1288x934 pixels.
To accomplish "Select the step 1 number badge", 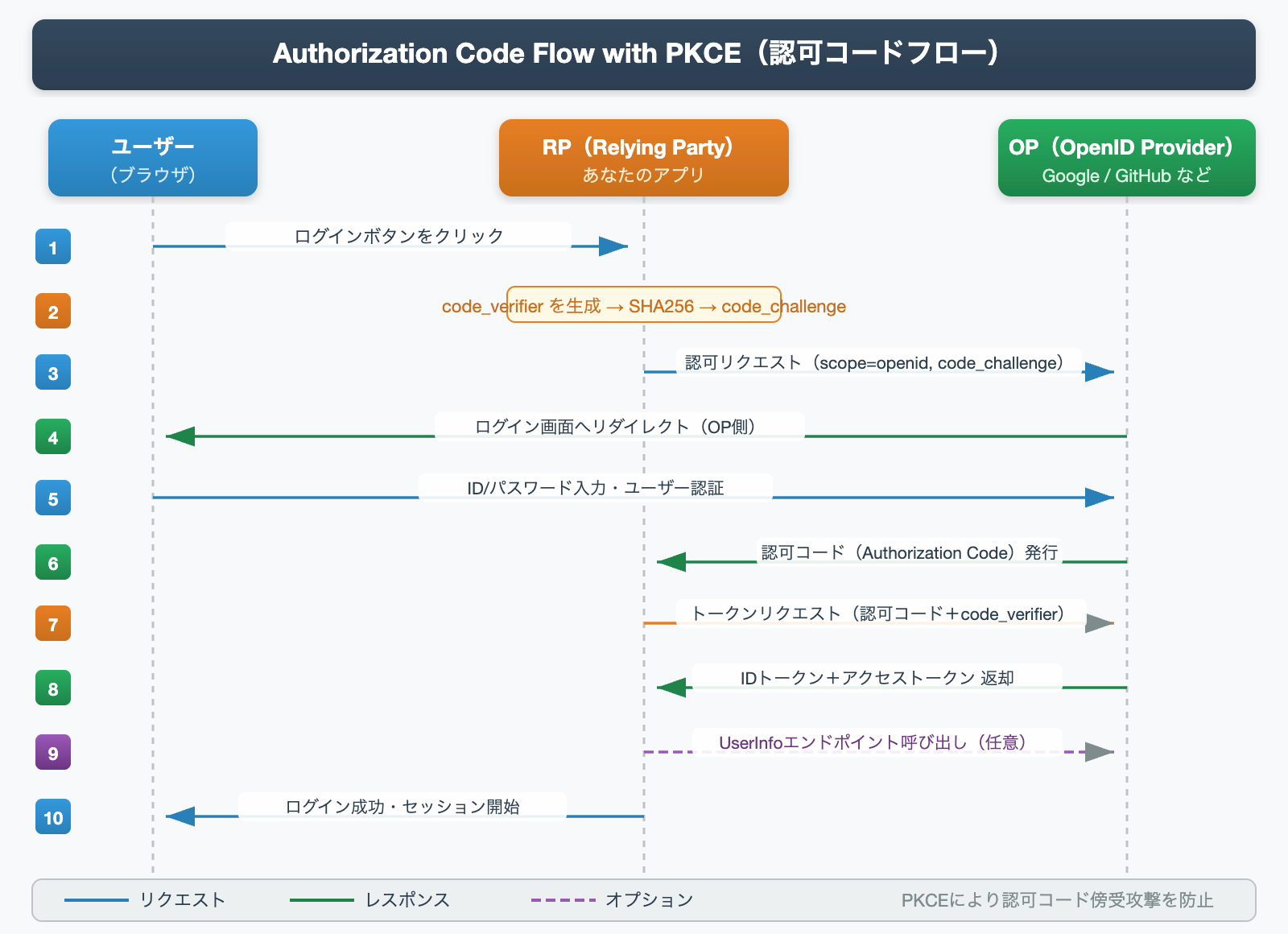I will click(52, 246).
